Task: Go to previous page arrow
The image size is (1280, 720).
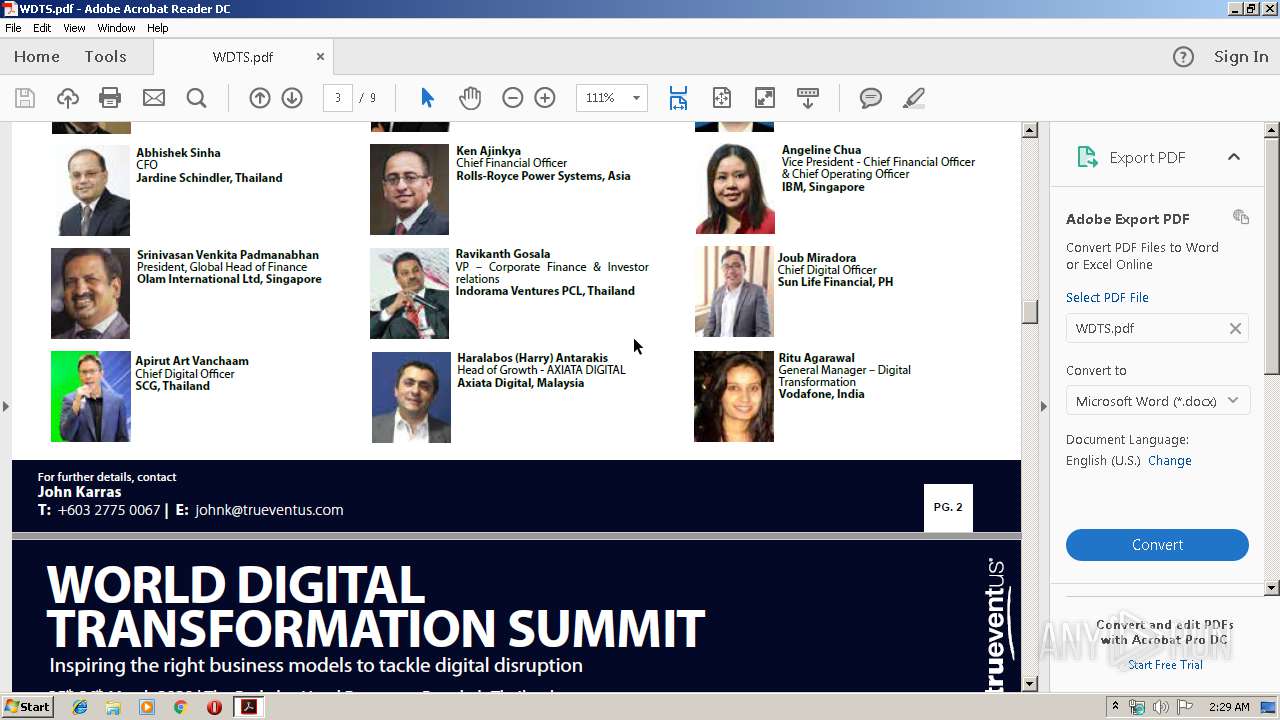Action: coord(260,98)
